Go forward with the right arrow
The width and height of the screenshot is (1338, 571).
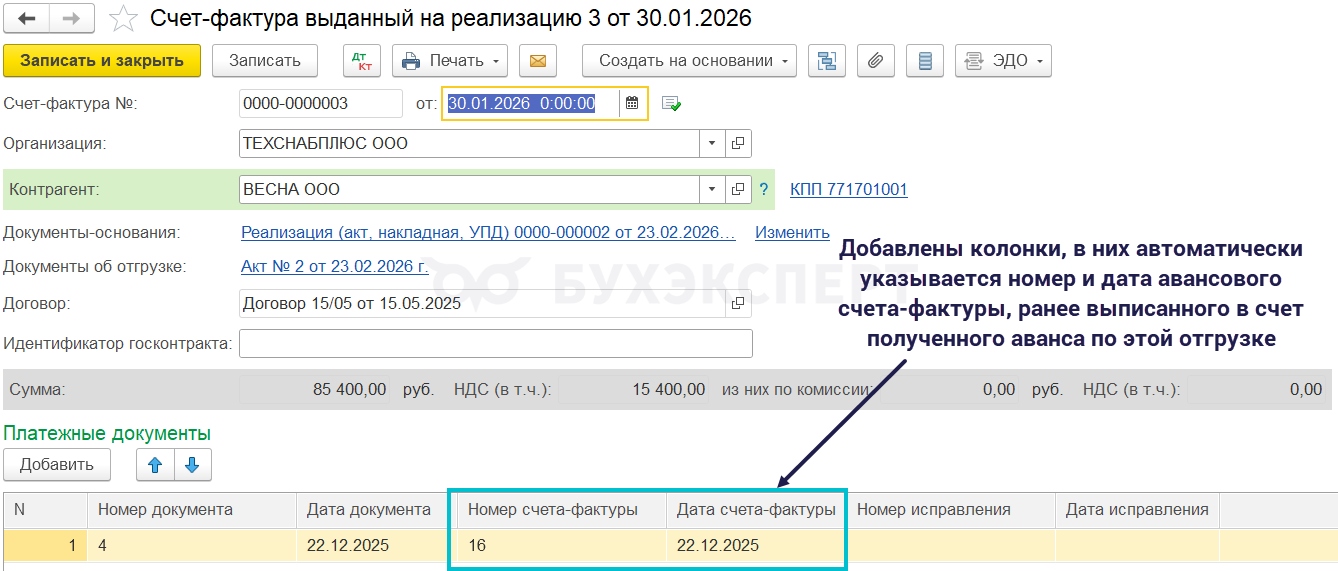click(73, 19)
